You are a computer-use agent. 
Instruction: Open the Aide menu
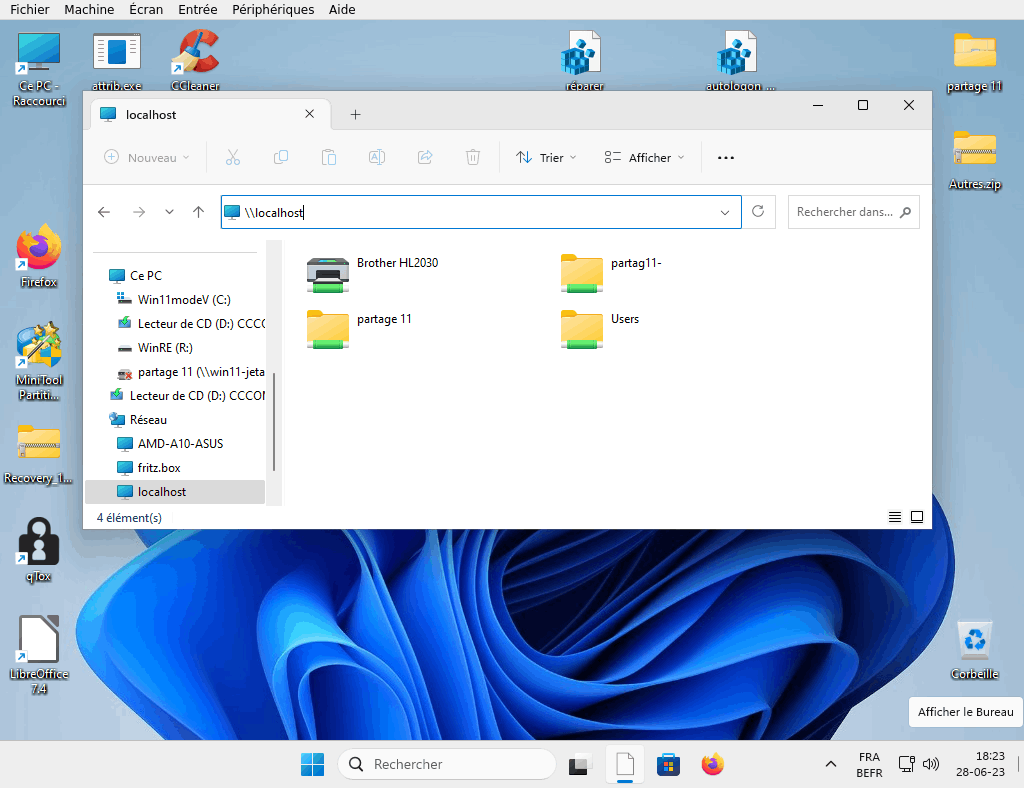(342, 9)
